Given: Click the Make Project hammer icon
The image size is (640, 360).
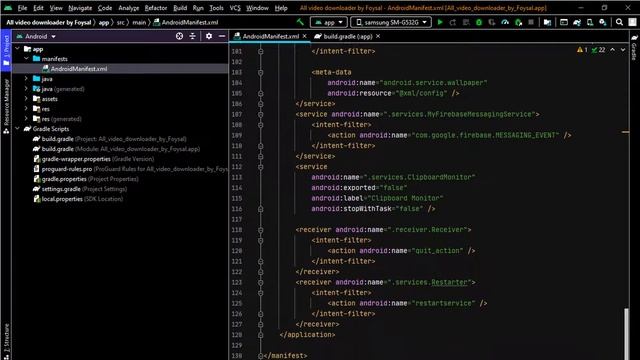Looking at the screenshot, I should [300, 22].
